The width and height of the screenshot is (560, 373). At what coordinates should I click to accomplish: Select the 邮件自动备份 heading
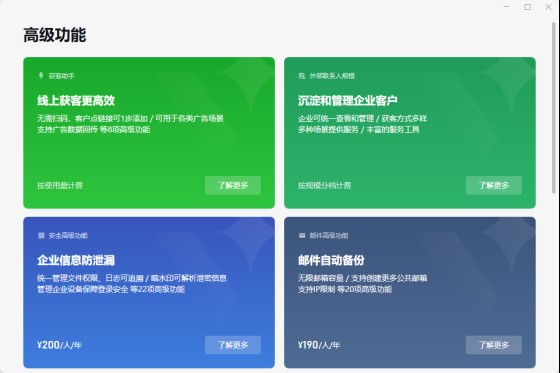click(x=331, y=260)
